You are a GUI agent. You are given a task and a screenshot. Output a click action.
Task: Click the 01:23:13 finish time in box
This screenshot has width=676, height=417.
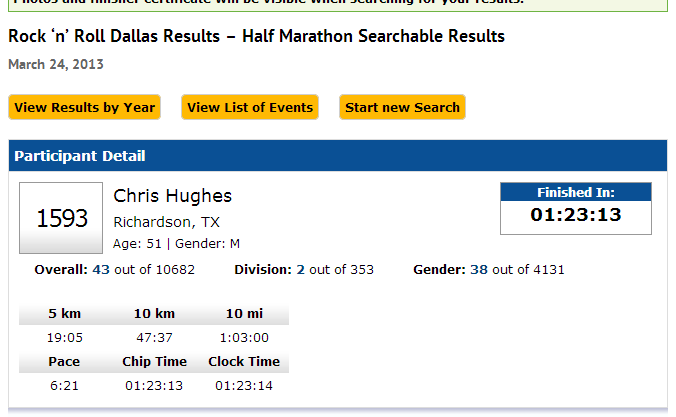click(576, 215)
